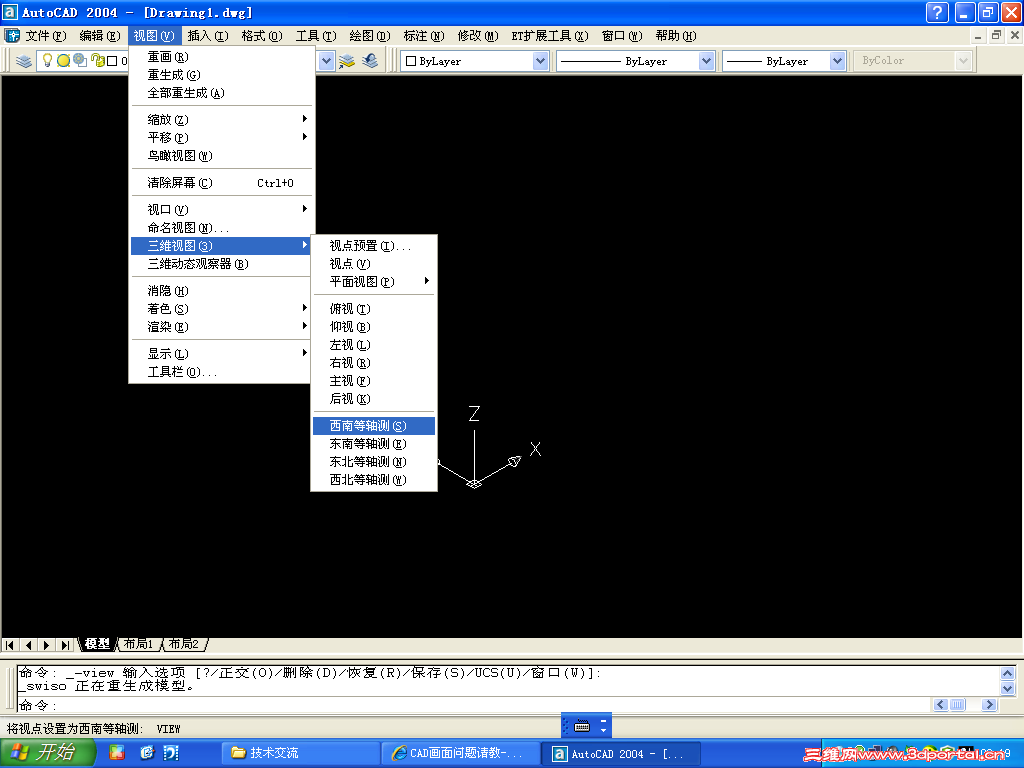Choose 视点预置(I)... in 3D views submenu
This screenshot has height=768, width=1024.
point(374,246)
